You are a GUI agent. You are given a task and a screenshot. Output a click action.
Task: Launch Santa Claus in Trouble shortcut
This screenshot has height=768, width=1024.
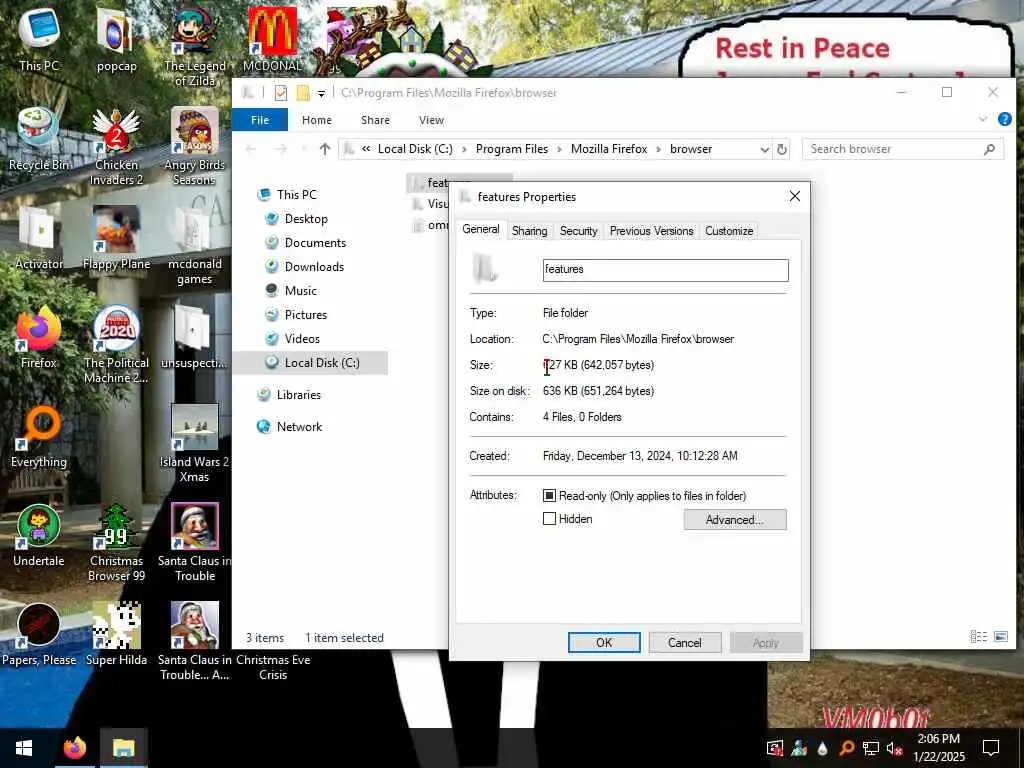coord(195,543)
